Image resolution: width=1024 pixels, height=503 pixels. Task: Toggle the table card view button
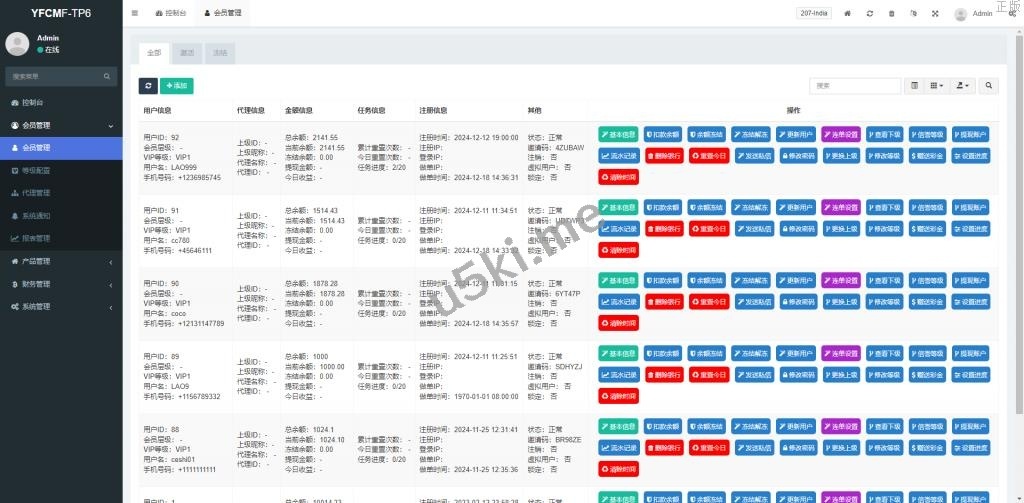pyautogui.click(x=914, y=86)
